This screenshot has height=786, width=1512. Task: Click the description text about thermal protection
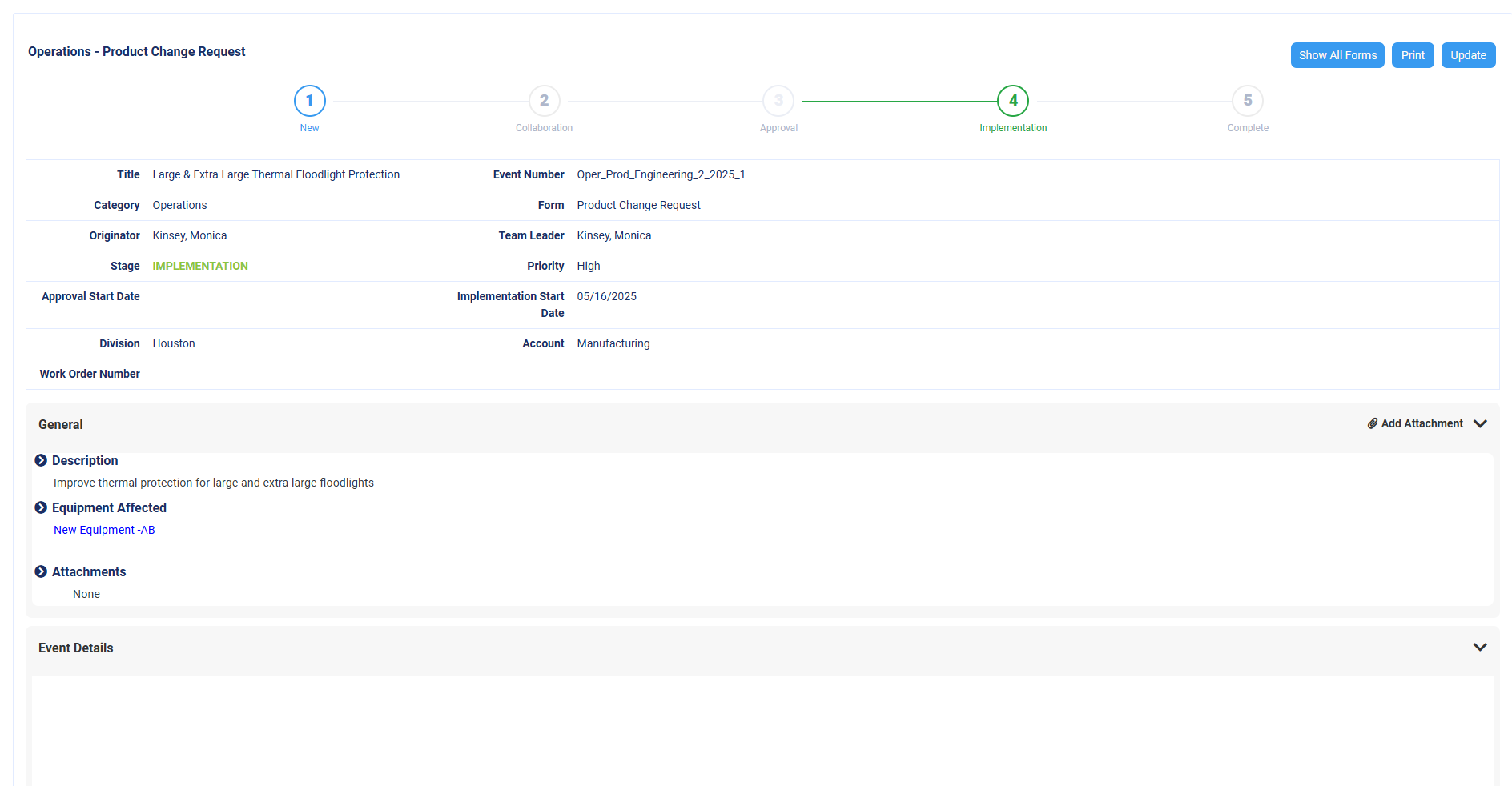tap(213, 483)
